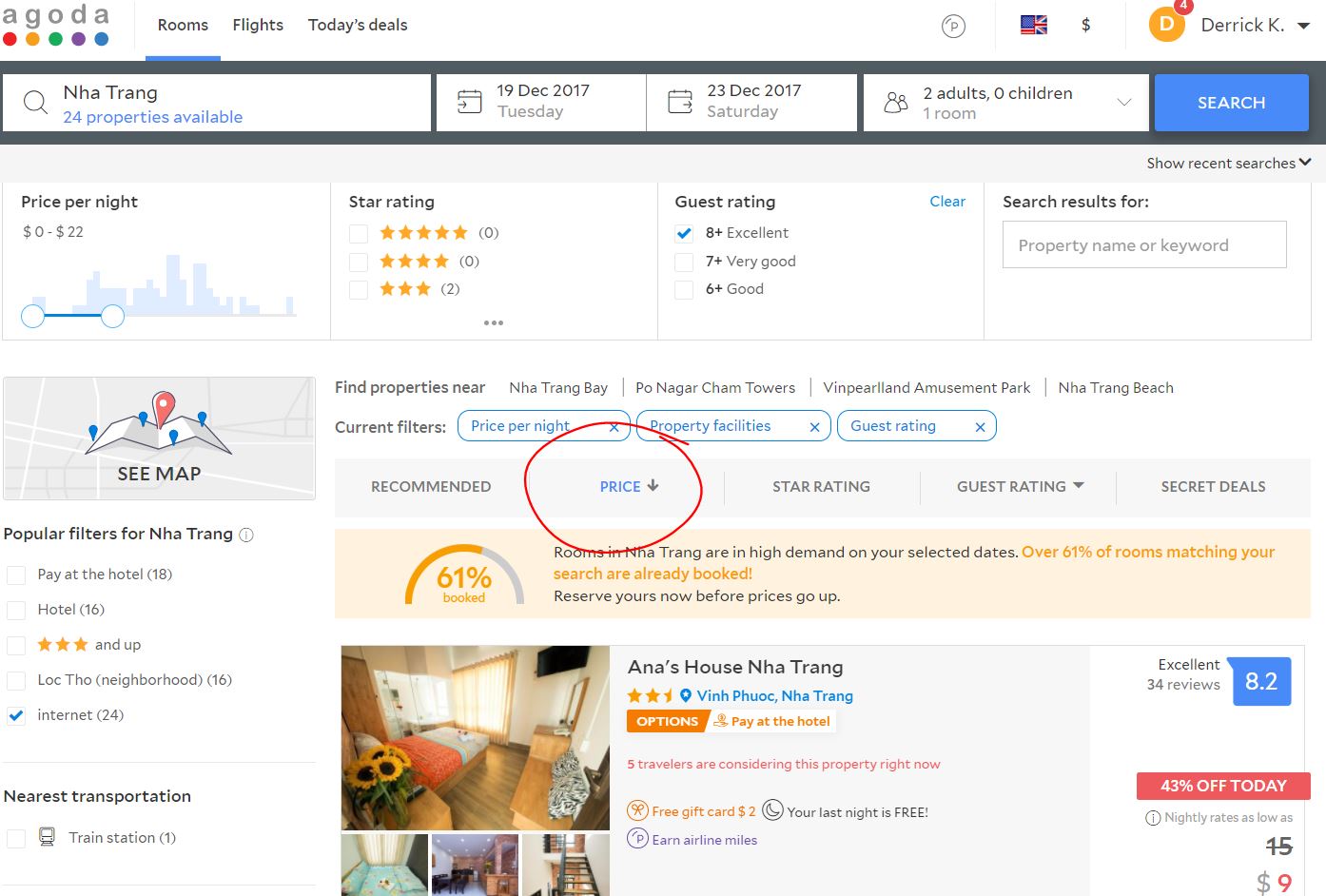Sort by Star Rating
The width and height of the screenshot is (1326, 896).
coord(821,486)
